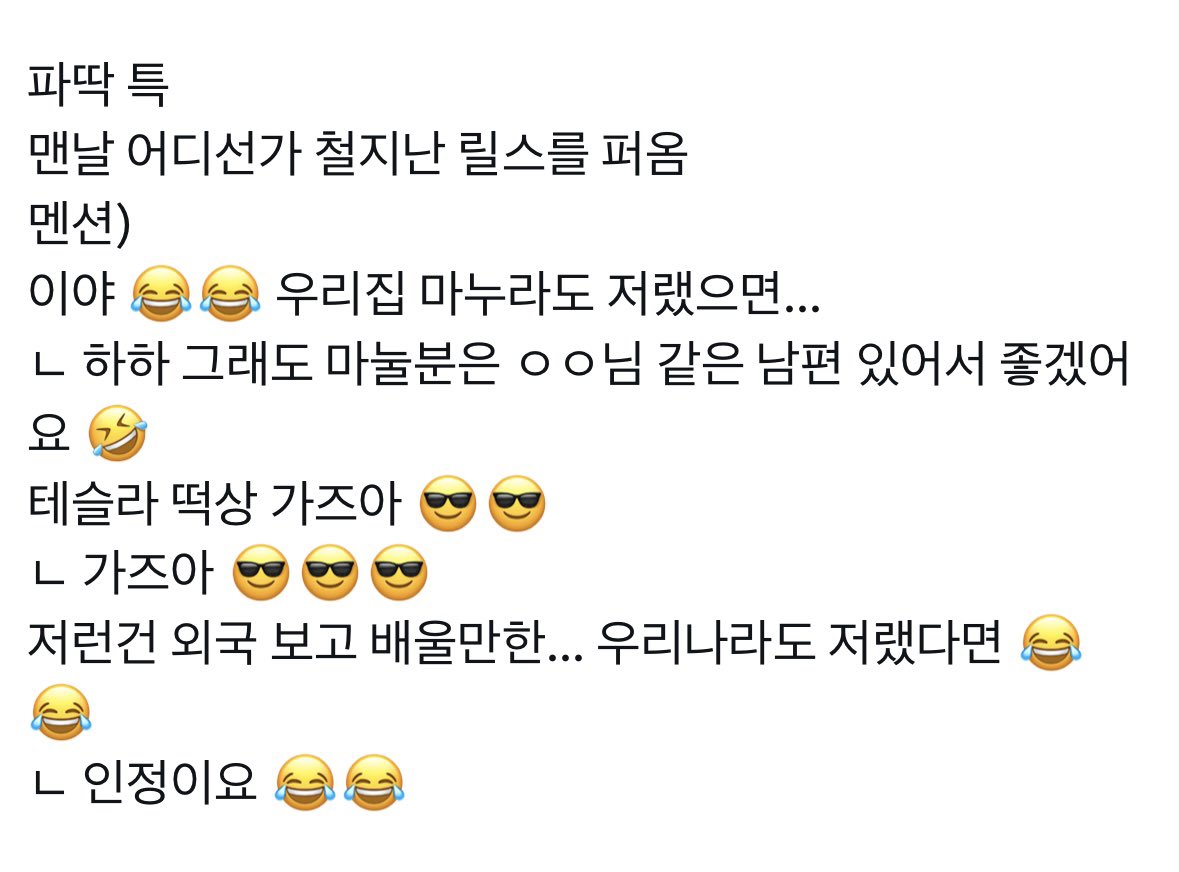1179x872 pixels.
Task: Click first laughing emoji after 인정이요
Action: click(x=305, y=782)
